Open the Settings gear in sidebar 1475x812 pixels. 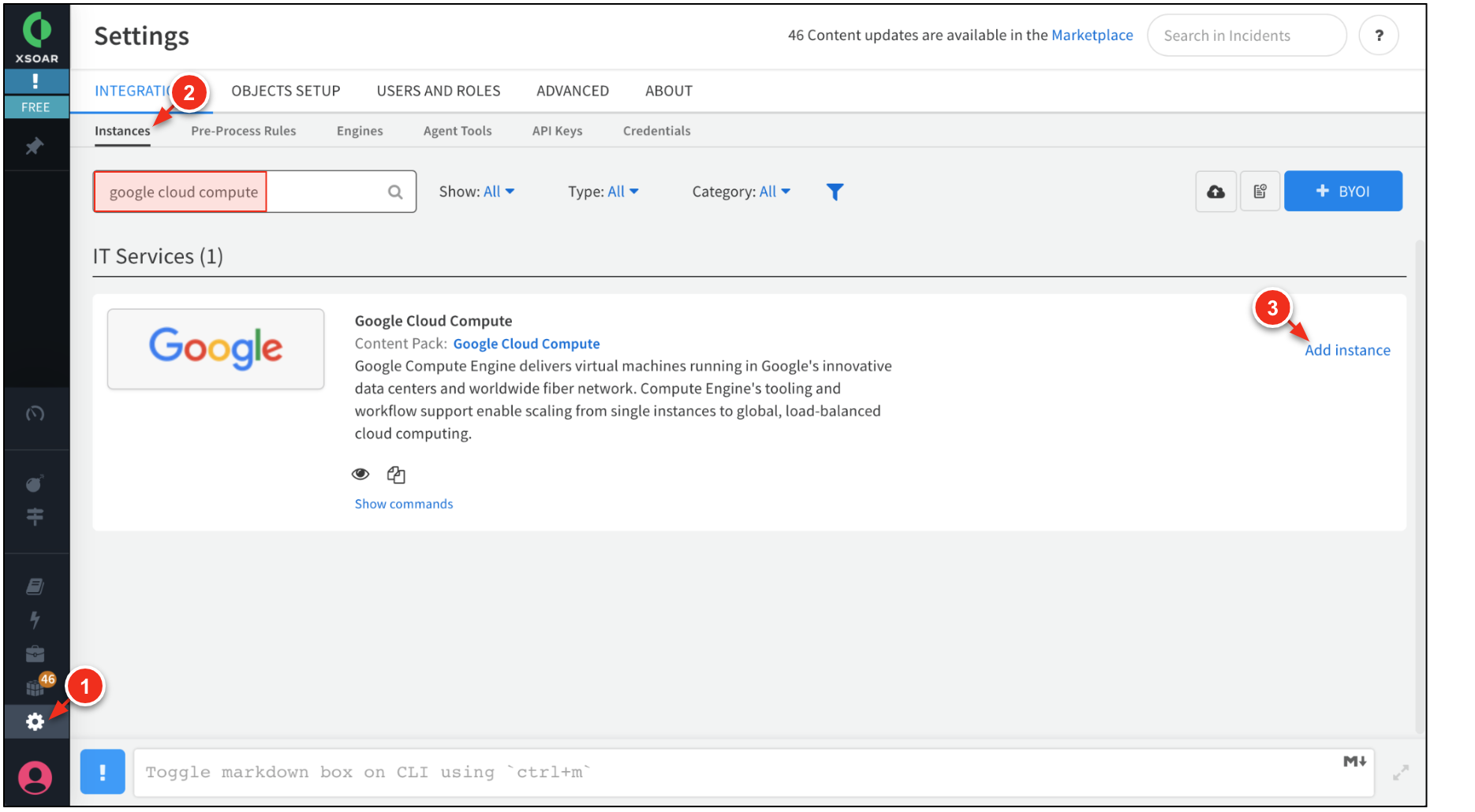[x=35, y=721]
